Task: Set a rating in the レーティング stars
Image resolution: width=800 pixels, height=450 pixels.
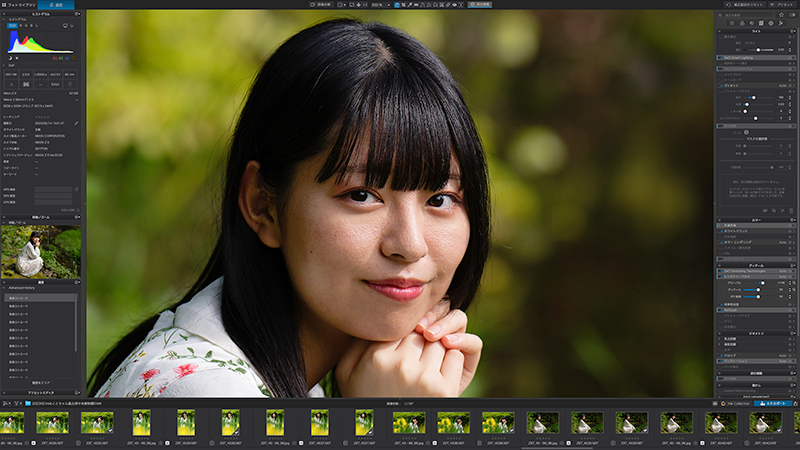Action: [42, 117]
